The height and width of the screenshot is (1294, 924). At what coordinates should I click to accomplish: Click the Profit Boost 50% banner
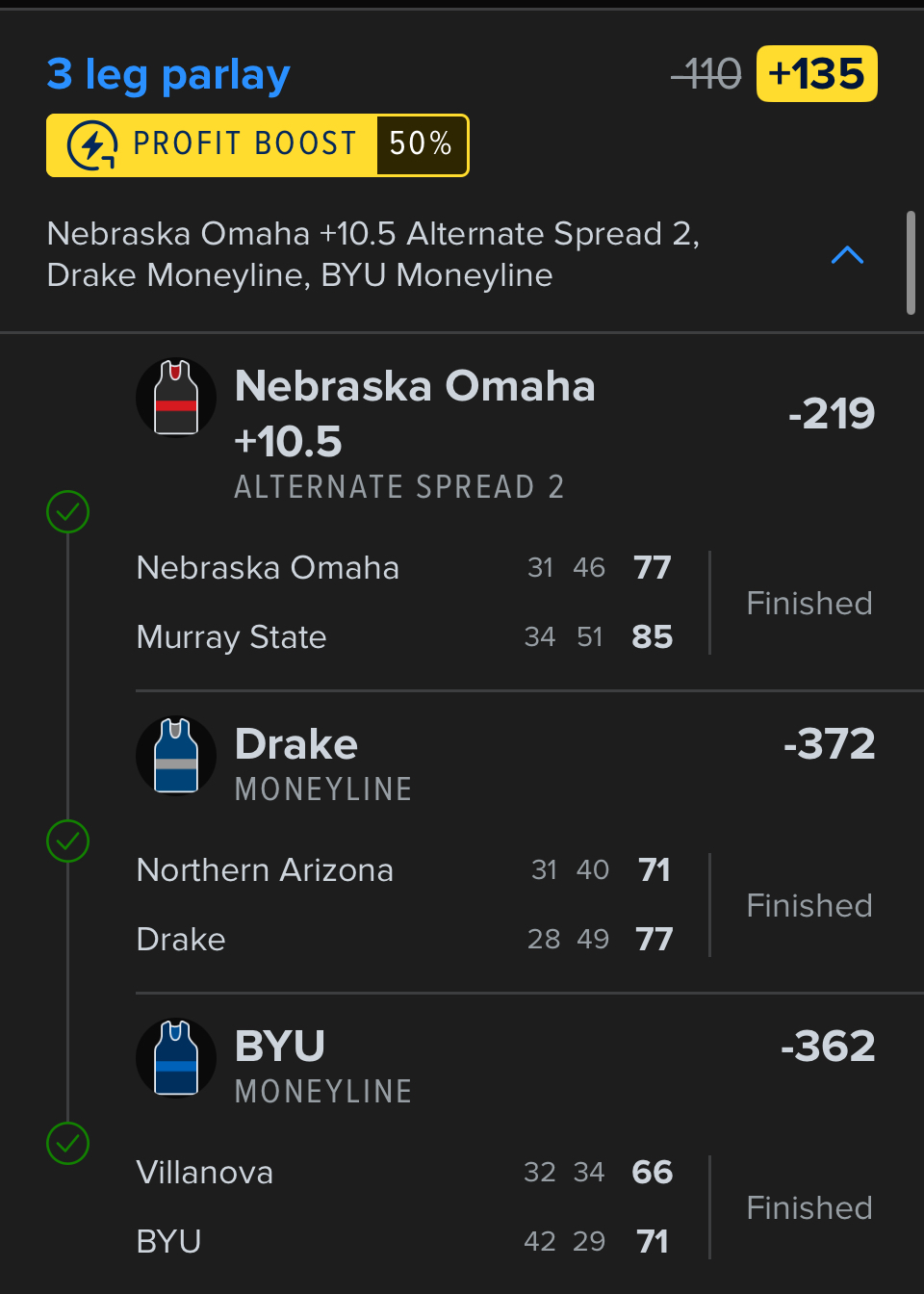click(257, 145)
